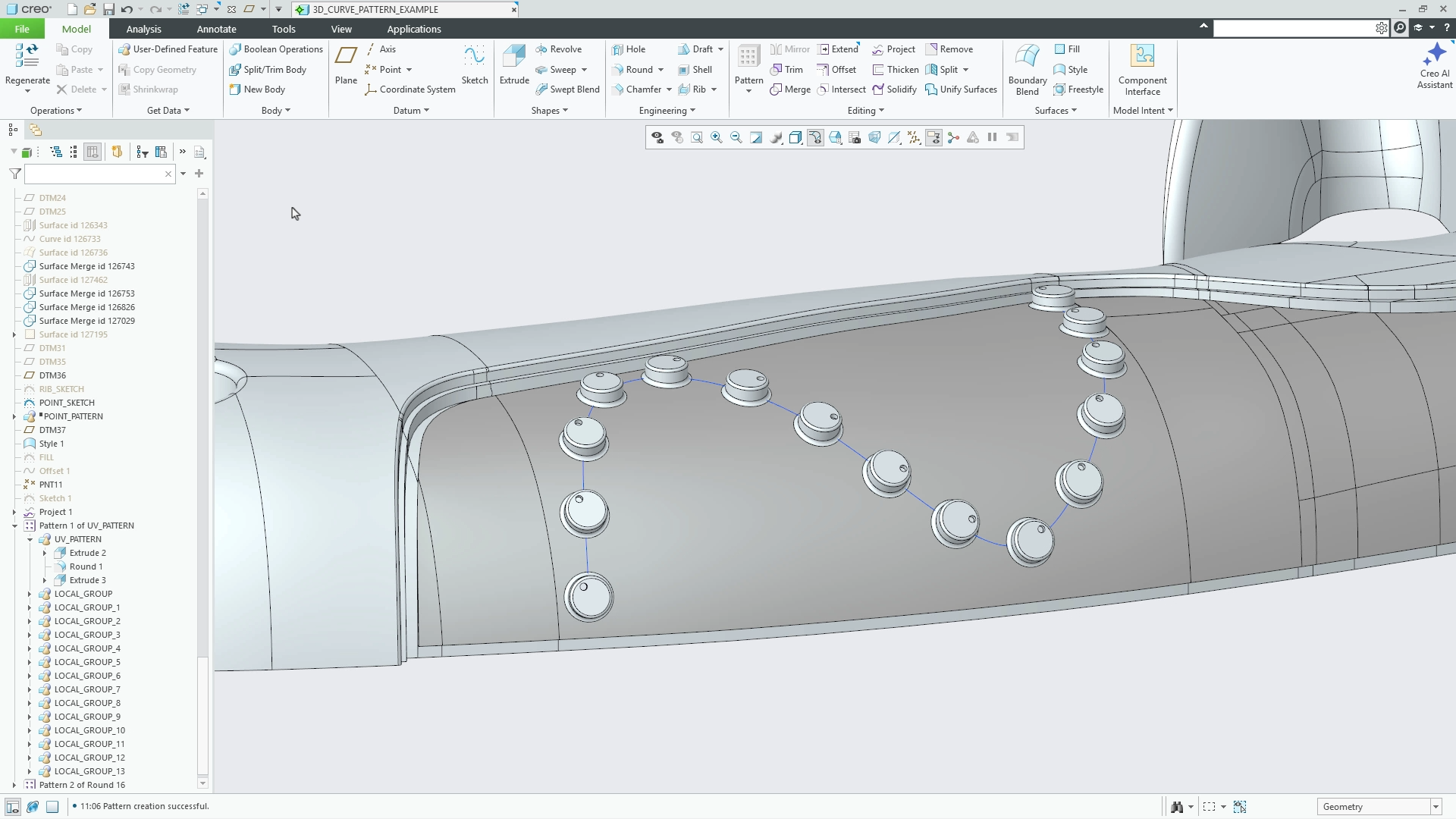Click the Unify Surfaces button

click(961, 89)
